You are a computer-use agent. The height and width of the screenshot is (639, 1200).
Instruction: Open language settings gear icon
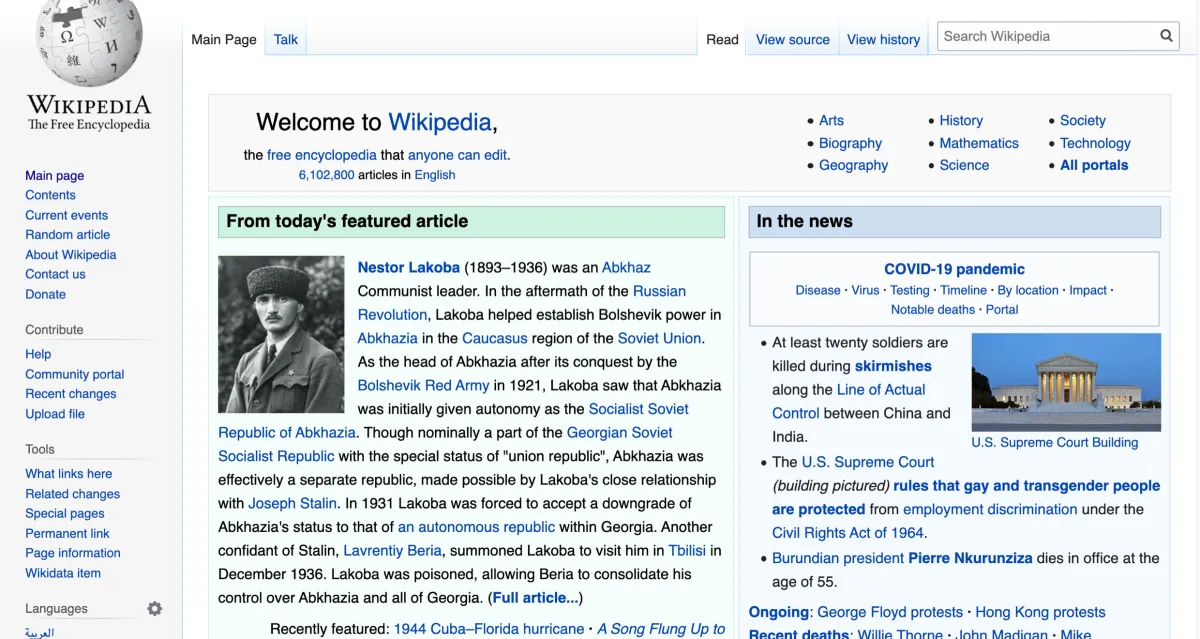point(154,608)
